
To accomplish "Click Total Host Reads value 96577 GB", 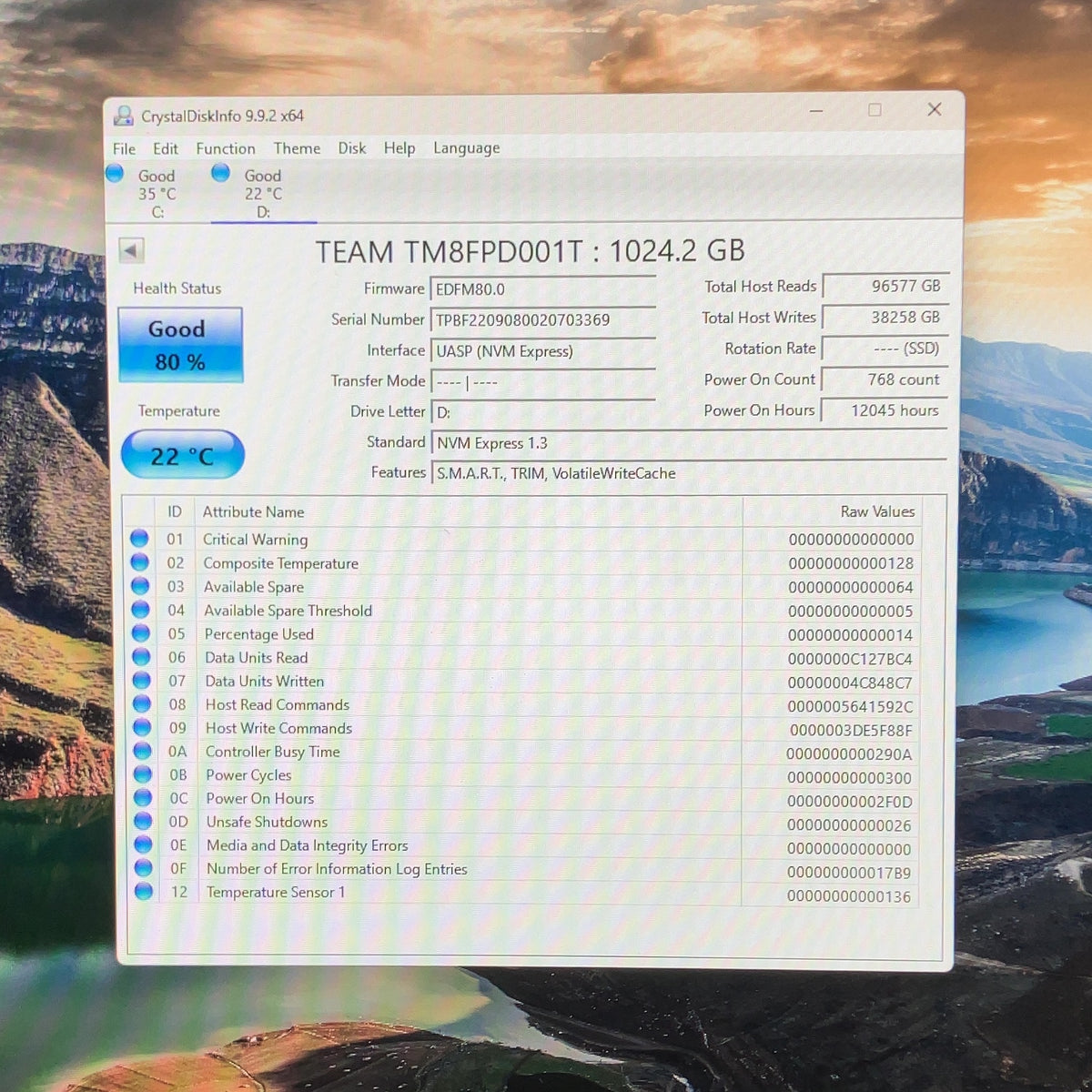I will (x=885, y=286).
